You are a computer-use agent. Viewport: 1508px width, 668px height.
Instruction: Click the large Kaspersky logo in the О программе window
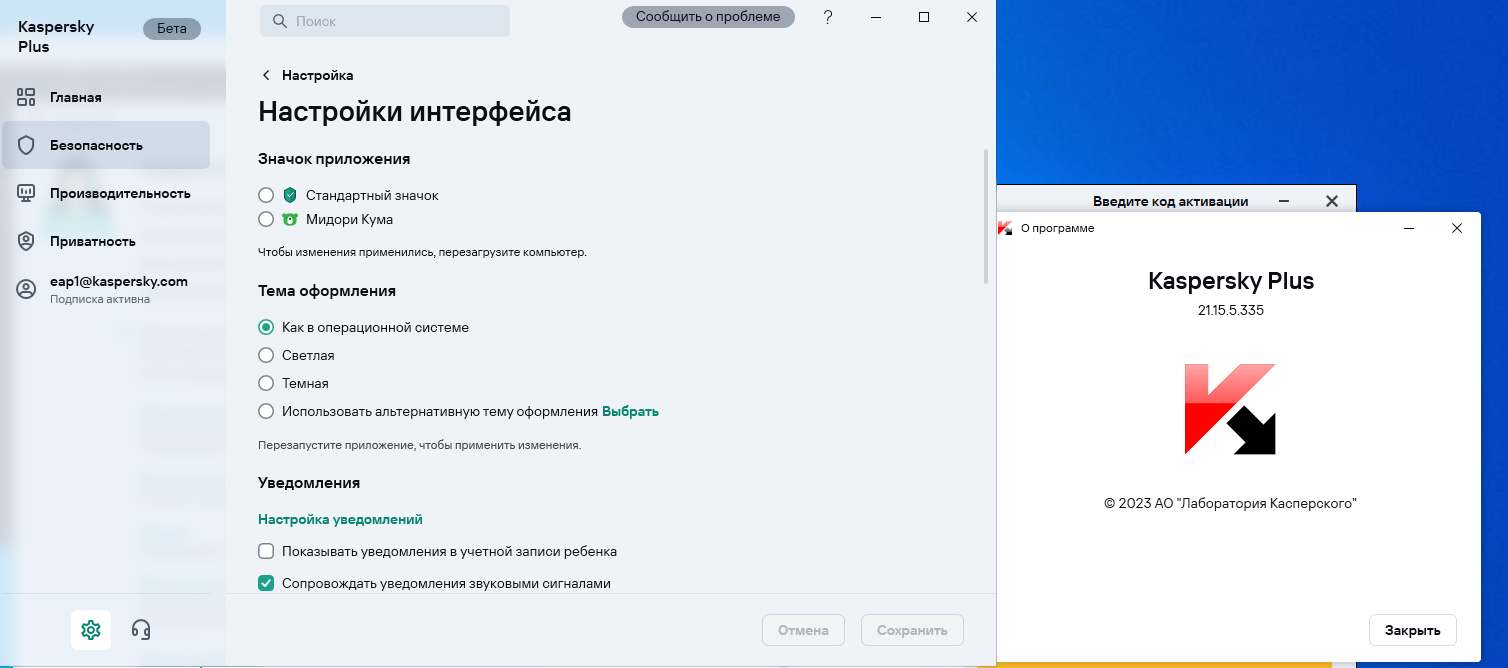click(x=1230, y=409)
